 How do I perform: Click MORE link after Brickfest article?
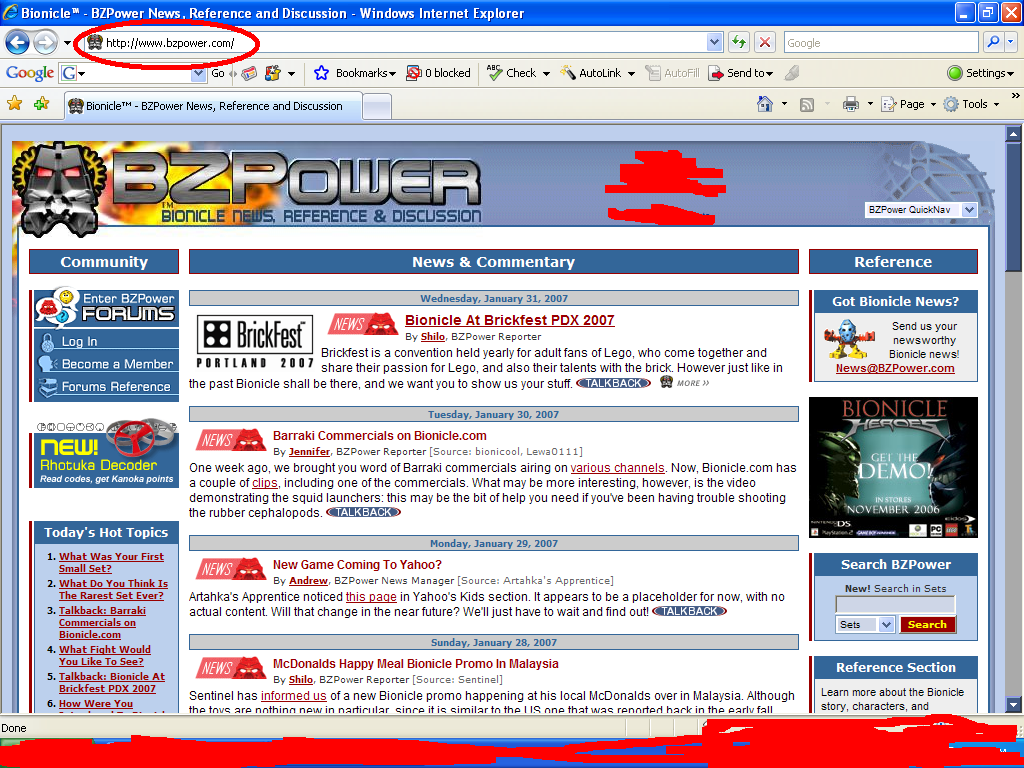tap(692, 383)
